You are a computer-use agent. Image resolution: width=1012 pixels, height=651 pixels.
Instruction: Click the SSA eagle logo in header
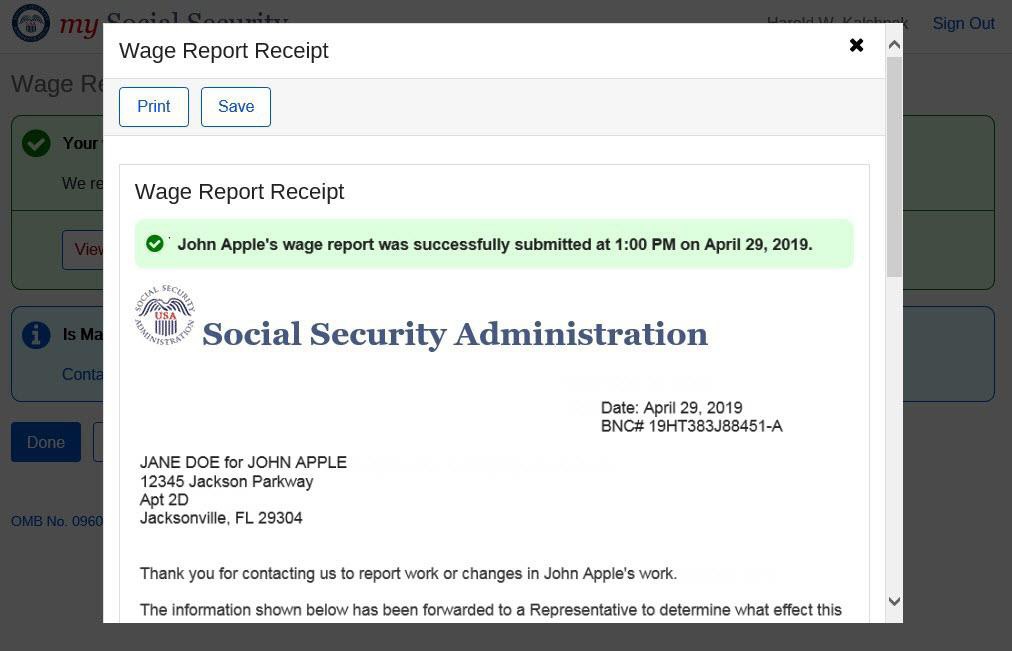pyautogui.click(x=31, y=23)
